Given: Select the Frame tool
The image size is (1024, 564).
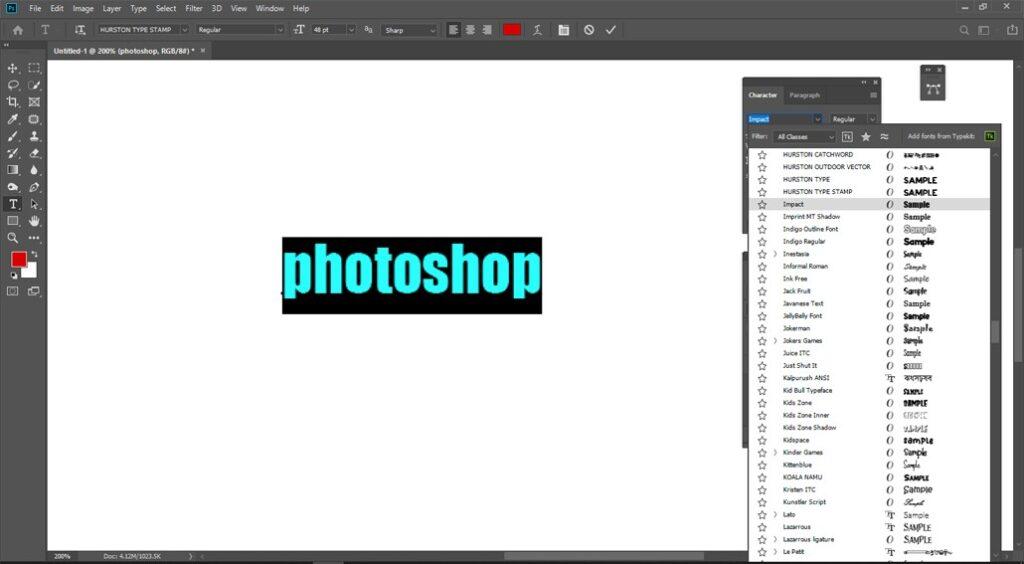Looking at the screenshot, I should (x=34, y=102).
